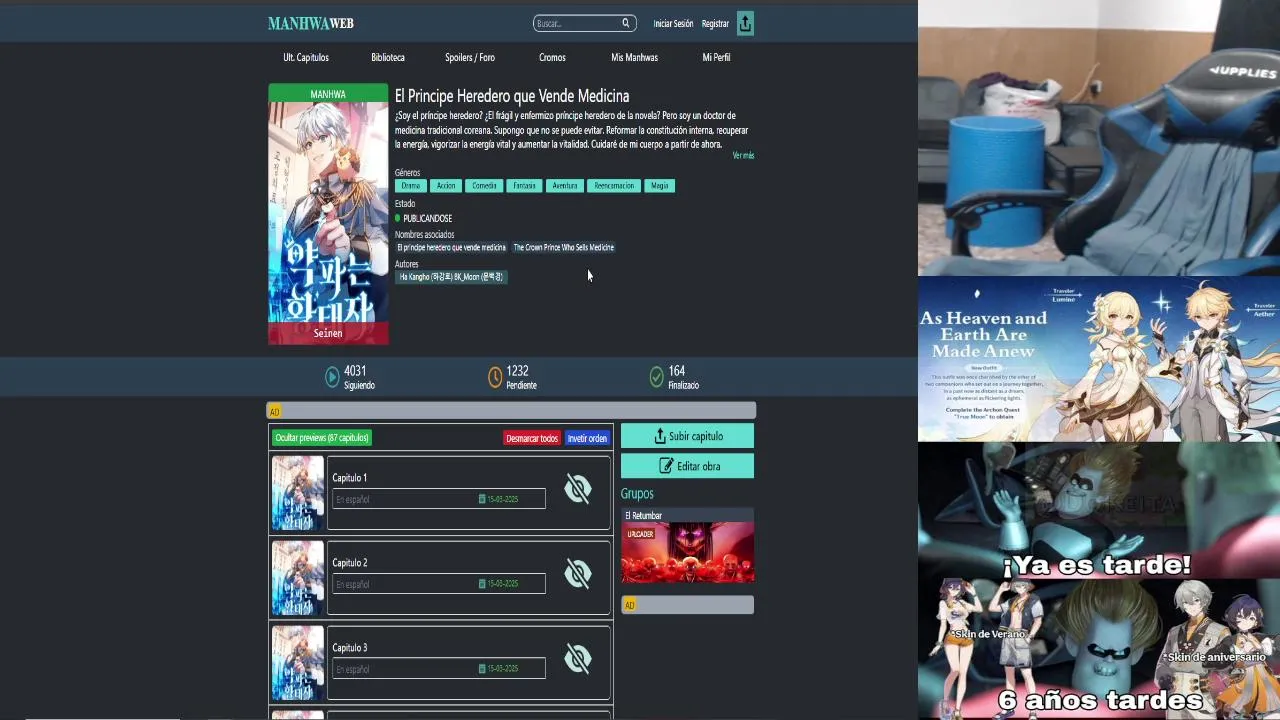Select the Fantasia genre tag

click(x=524, y=186)
